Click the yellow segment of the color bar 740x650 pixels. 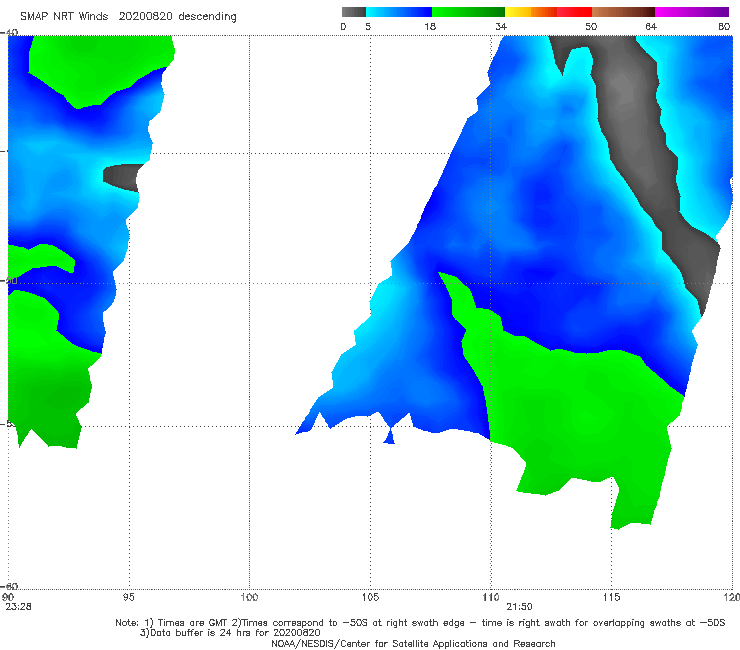pyautogui.click(x=518, y=12)
